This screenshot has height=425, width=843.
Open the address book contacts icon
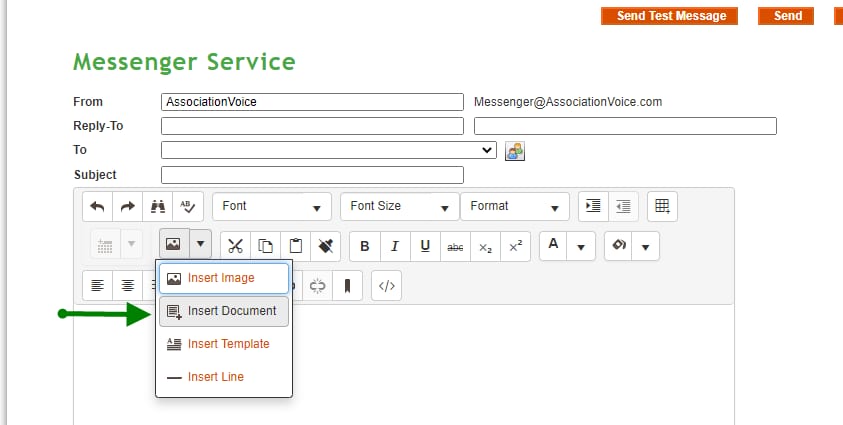[515, 151]
